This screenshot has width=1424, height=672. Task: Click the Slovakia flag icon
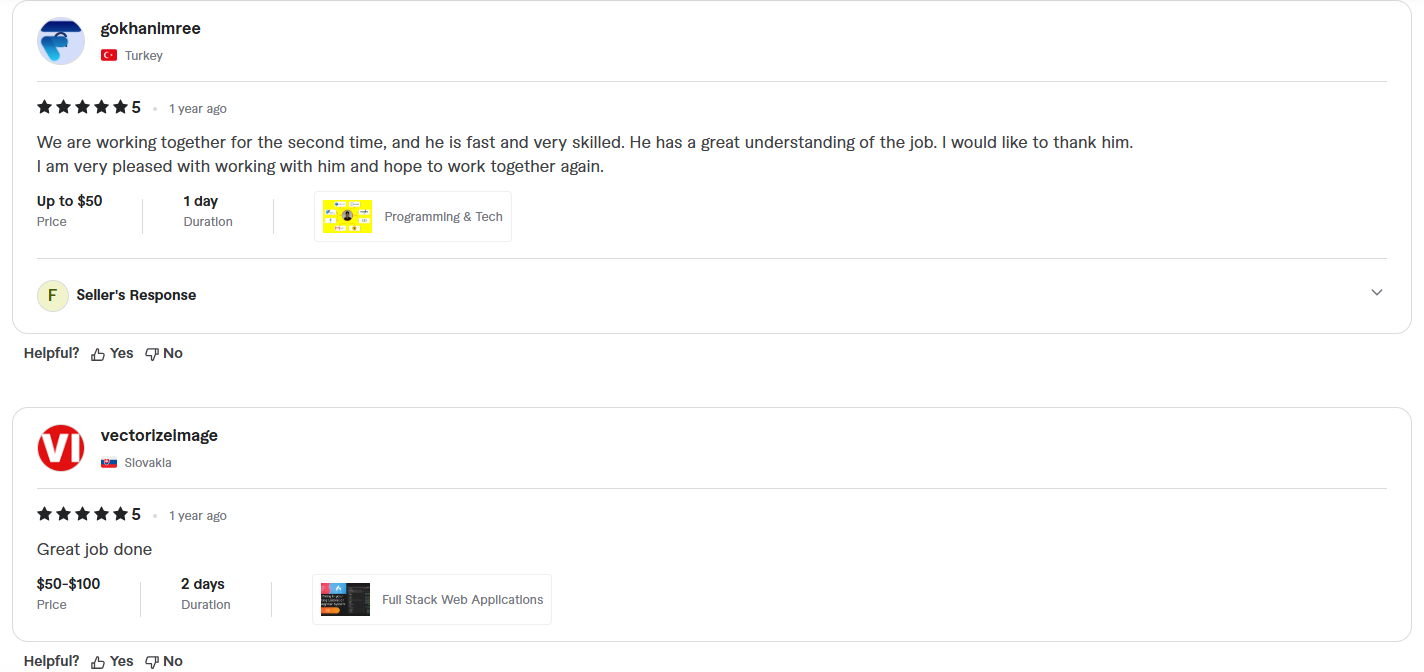point(109,463)
